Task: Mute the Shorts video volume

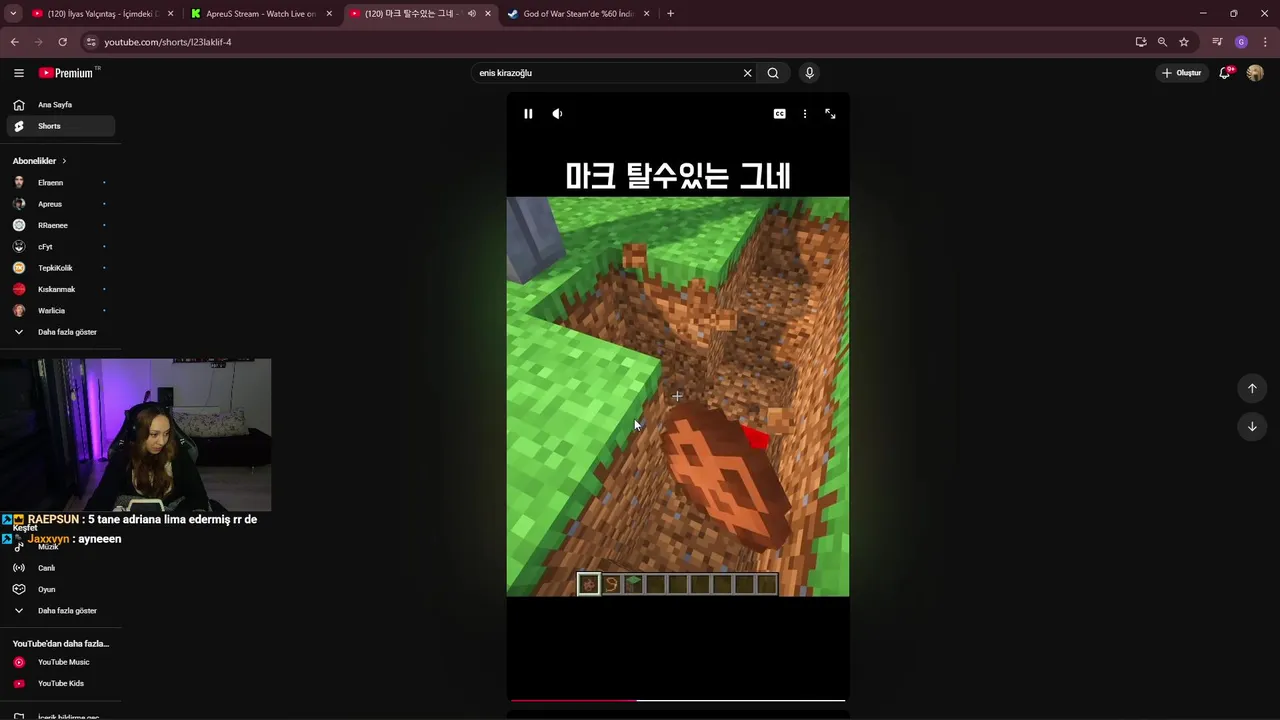Action: pos(557,114)
